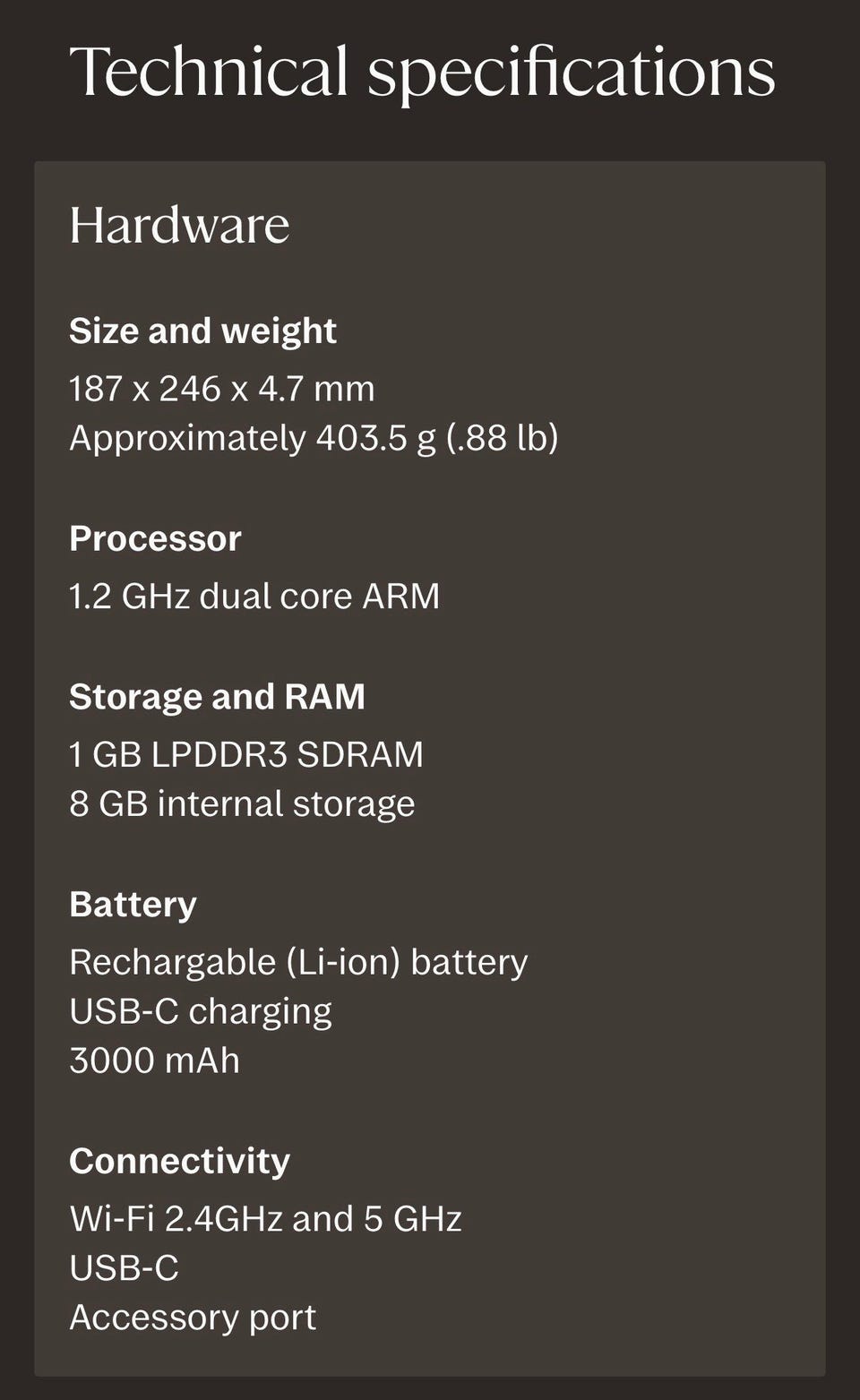
Task: Click the "1 GB LPDDR3 SDRAM" line
Action: tap(246, 754)
